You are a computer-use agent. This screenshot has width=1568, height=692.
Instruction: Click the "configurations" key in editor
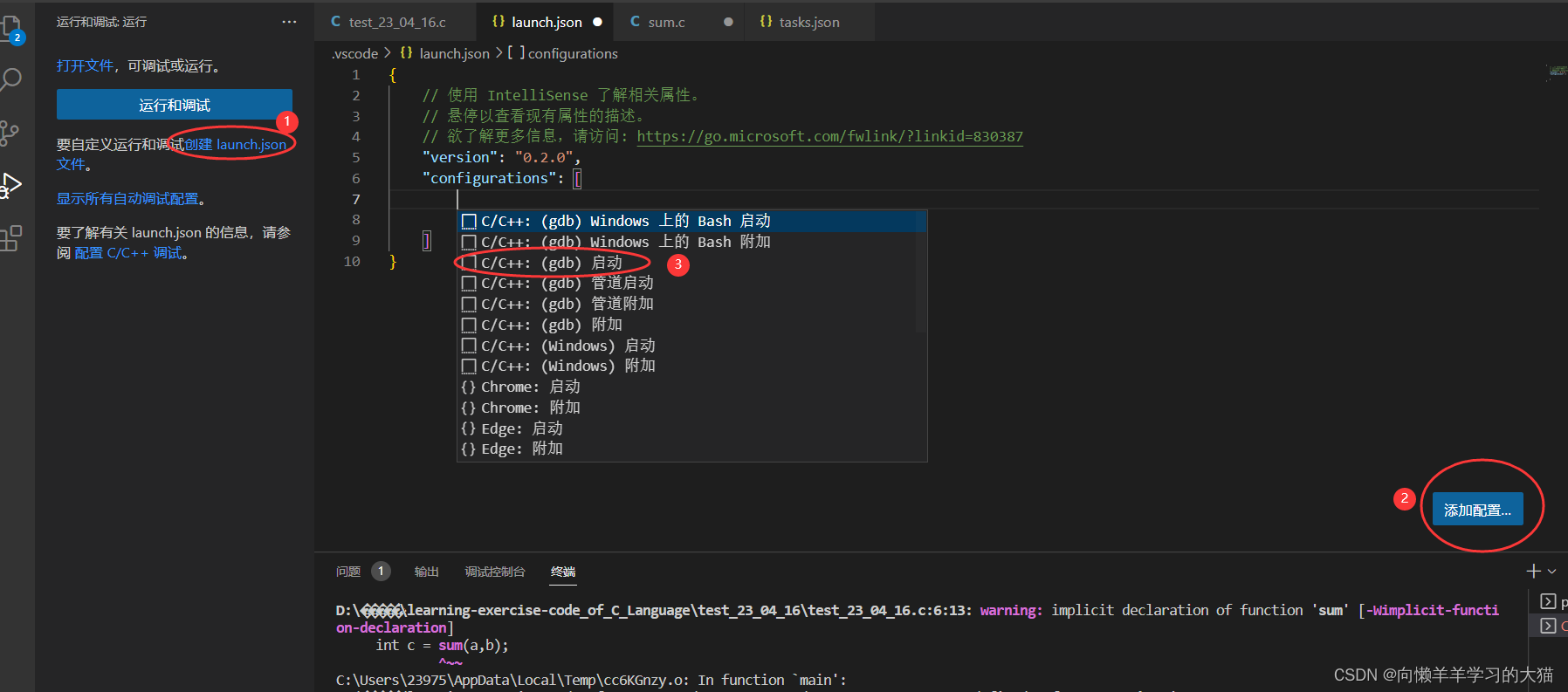[x=489, y=178]
